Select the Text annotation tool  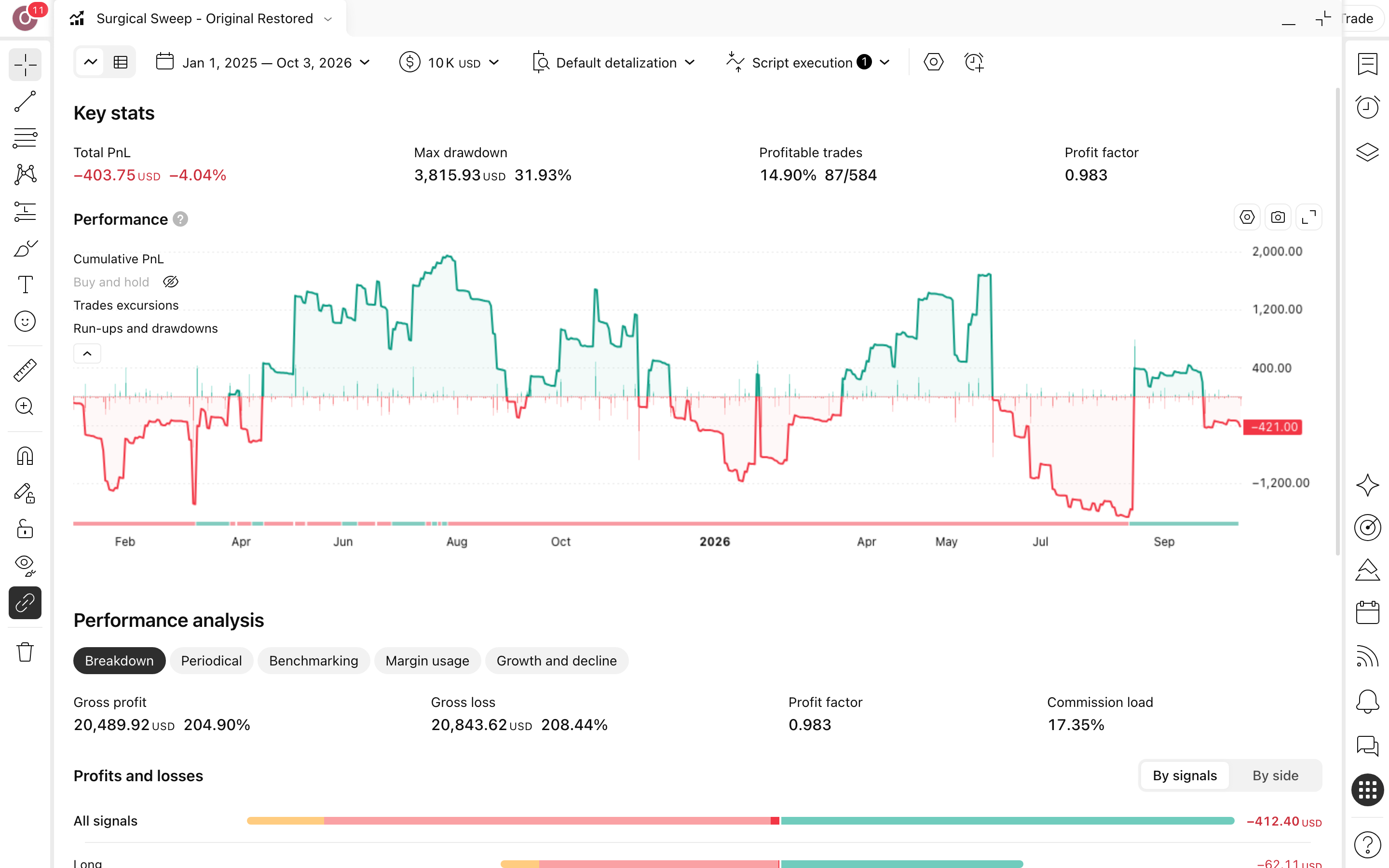pos(25,285)
